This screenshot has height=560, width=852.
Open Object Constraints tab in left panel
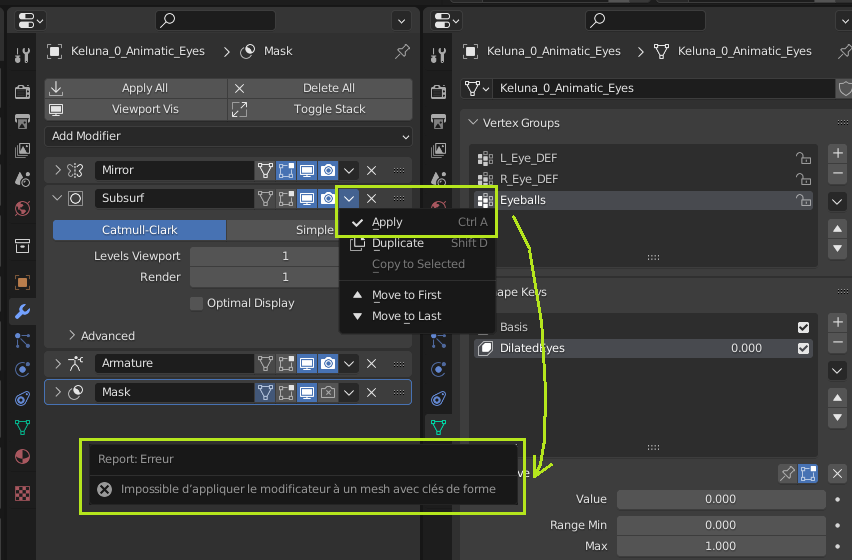pos(22,399)
